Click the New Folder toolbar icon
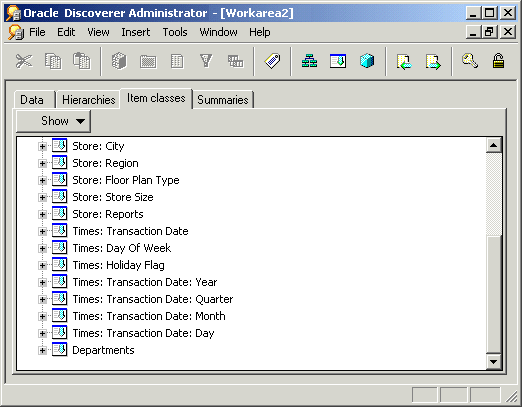Image resolution: width=522 pixels, height=407 pixels. coord(148,62)
